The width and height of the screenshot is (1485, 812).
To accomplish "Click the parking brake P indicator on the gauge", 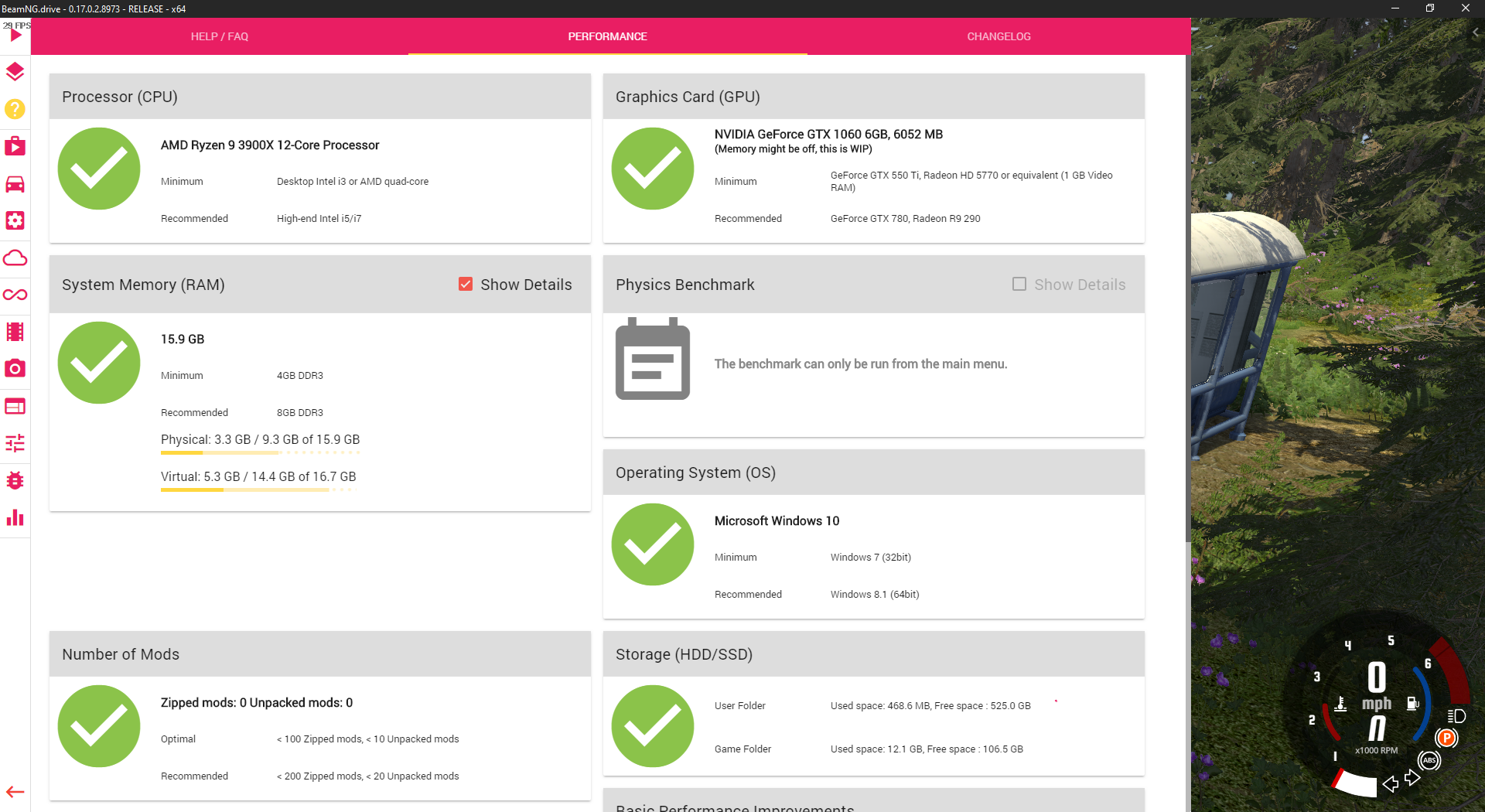I will (x=1446, y=738).
